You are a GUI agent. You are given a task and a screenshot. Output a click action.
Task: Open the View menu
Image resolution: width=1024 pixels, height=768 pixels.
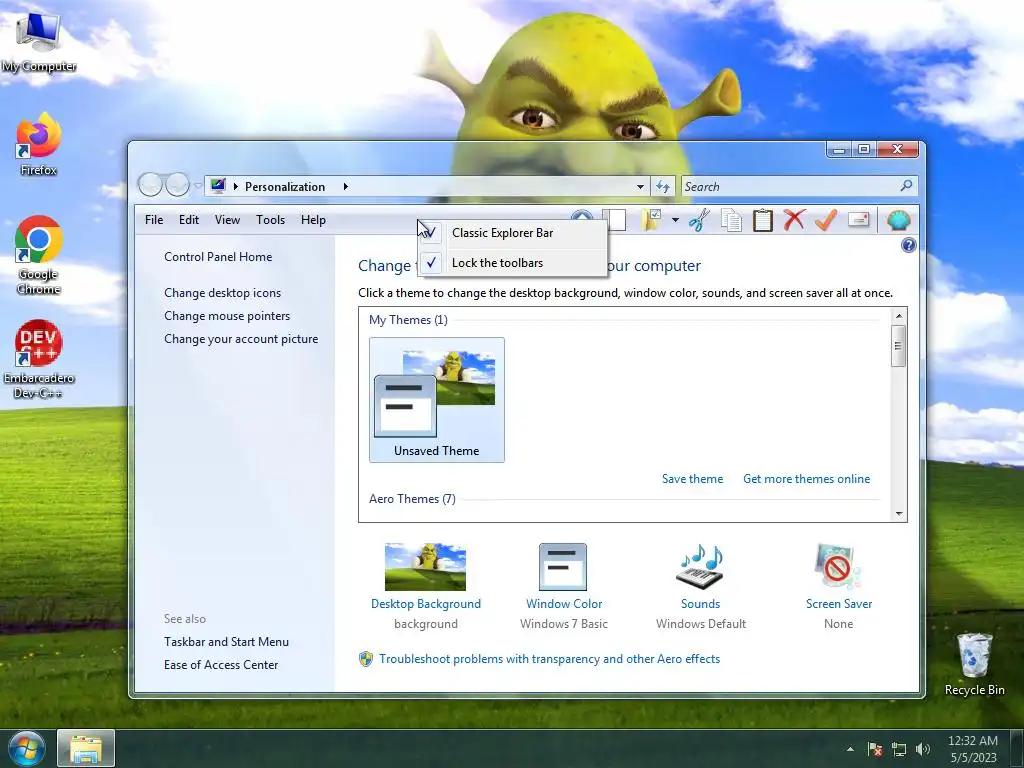click(227, 220)
